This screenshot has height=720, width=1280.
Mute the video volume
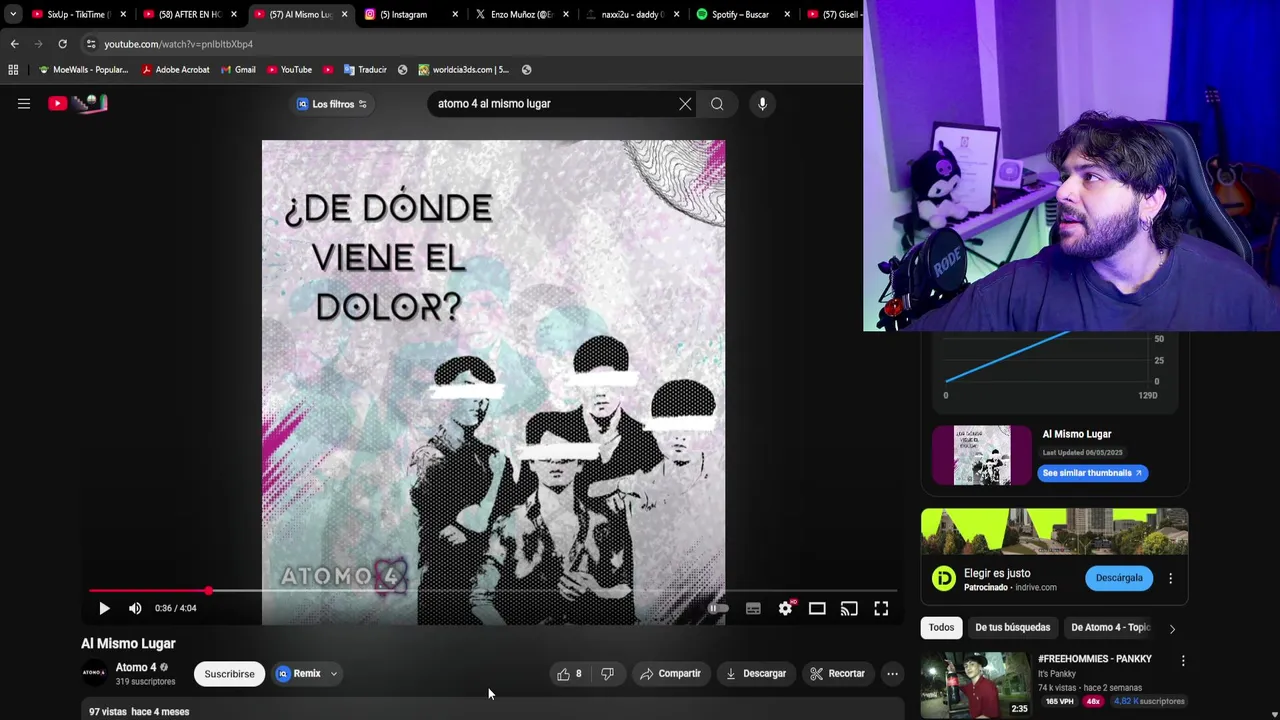135,608
